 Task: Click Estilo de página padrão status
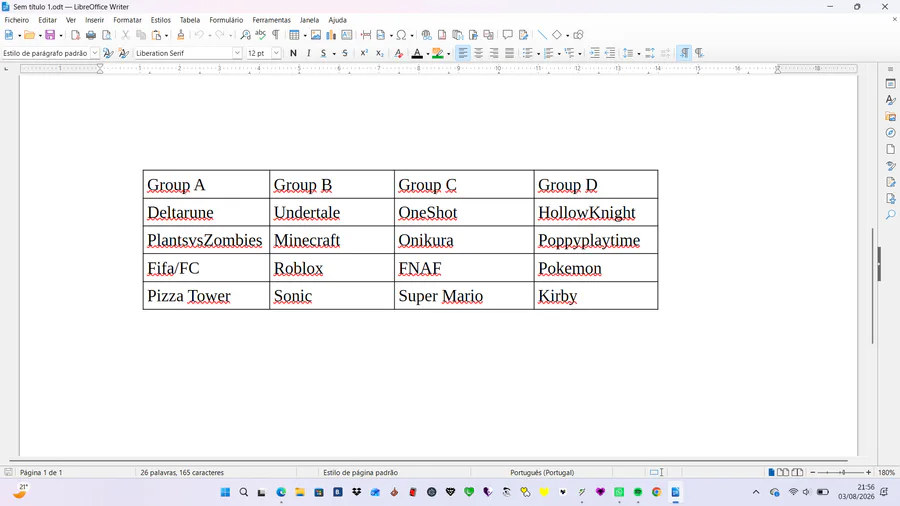360,473
